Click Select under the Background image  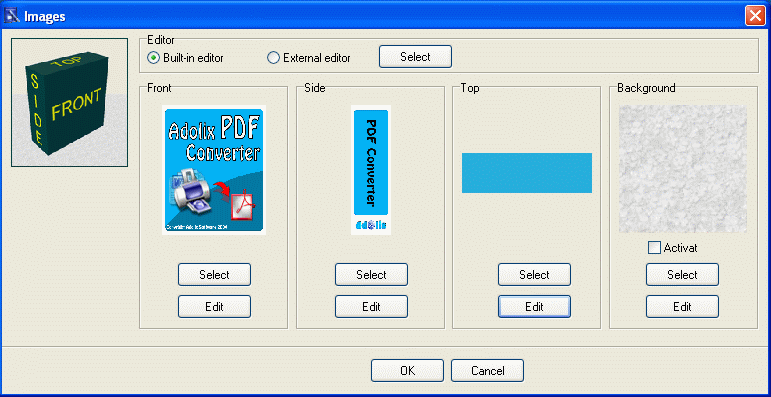(682, 275)
